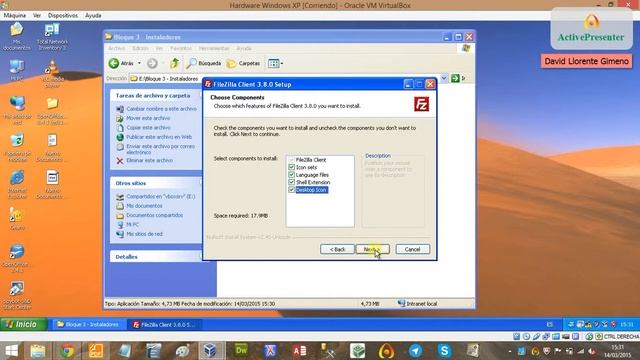Viewport: 640px width, 360px height.
Task: Open Total Network Inventory 3 desktop icon
Action: [52, 36]
